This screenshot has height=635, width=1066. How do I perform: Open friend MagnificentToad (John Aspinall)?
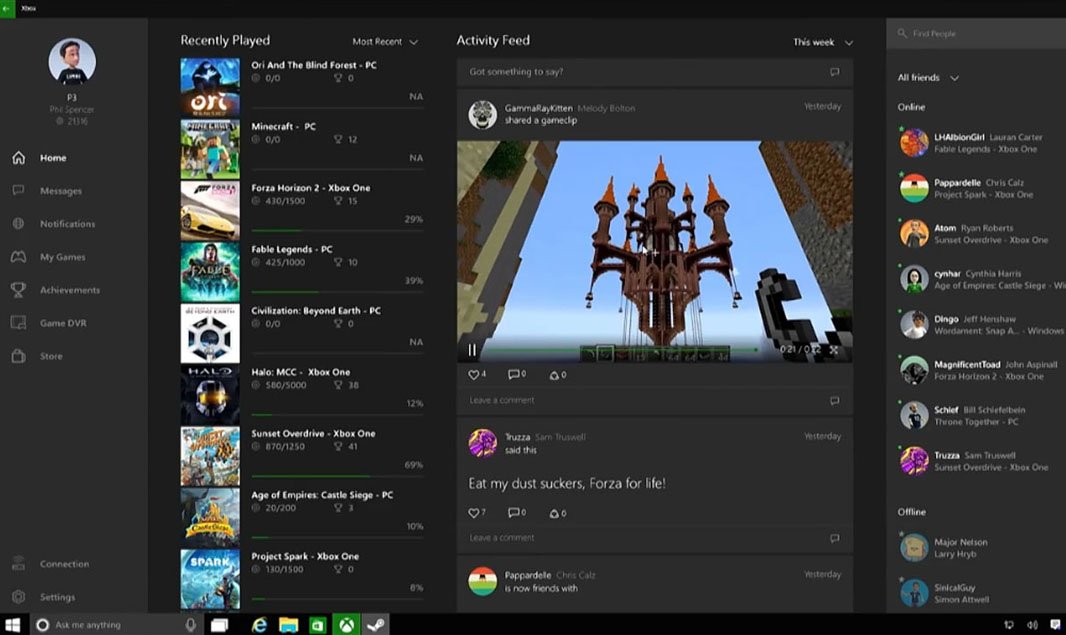click(x=979, y=371)
